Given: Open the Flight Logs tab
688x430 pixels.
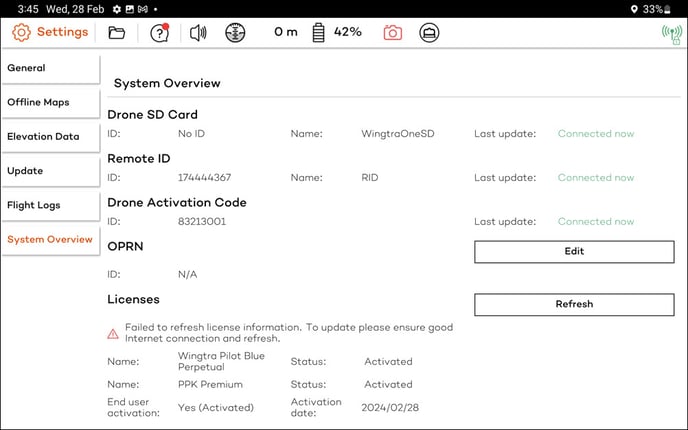Looking at the screenshot, I should click(x=51, y=205).
